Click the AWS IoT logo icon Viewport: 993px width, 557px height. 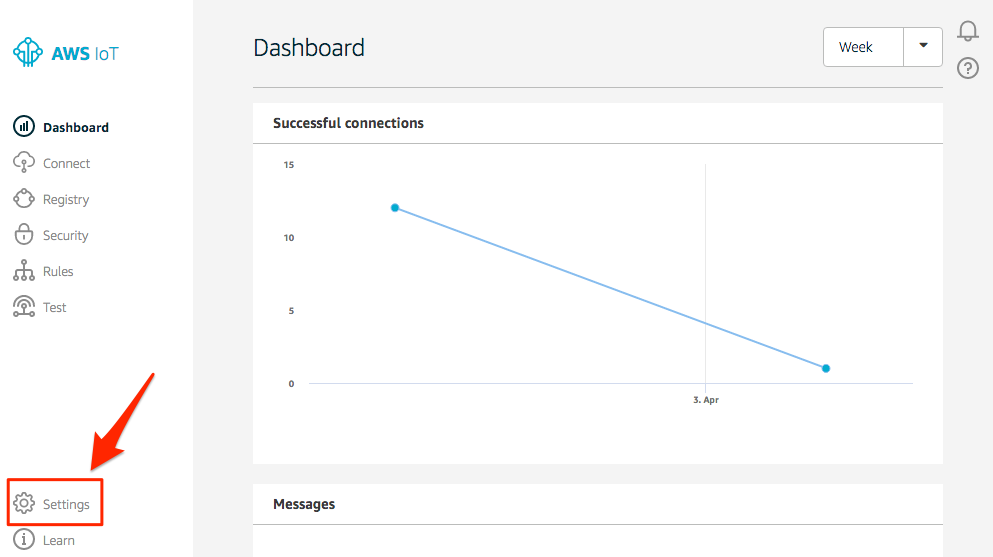(x=28, y=52)
